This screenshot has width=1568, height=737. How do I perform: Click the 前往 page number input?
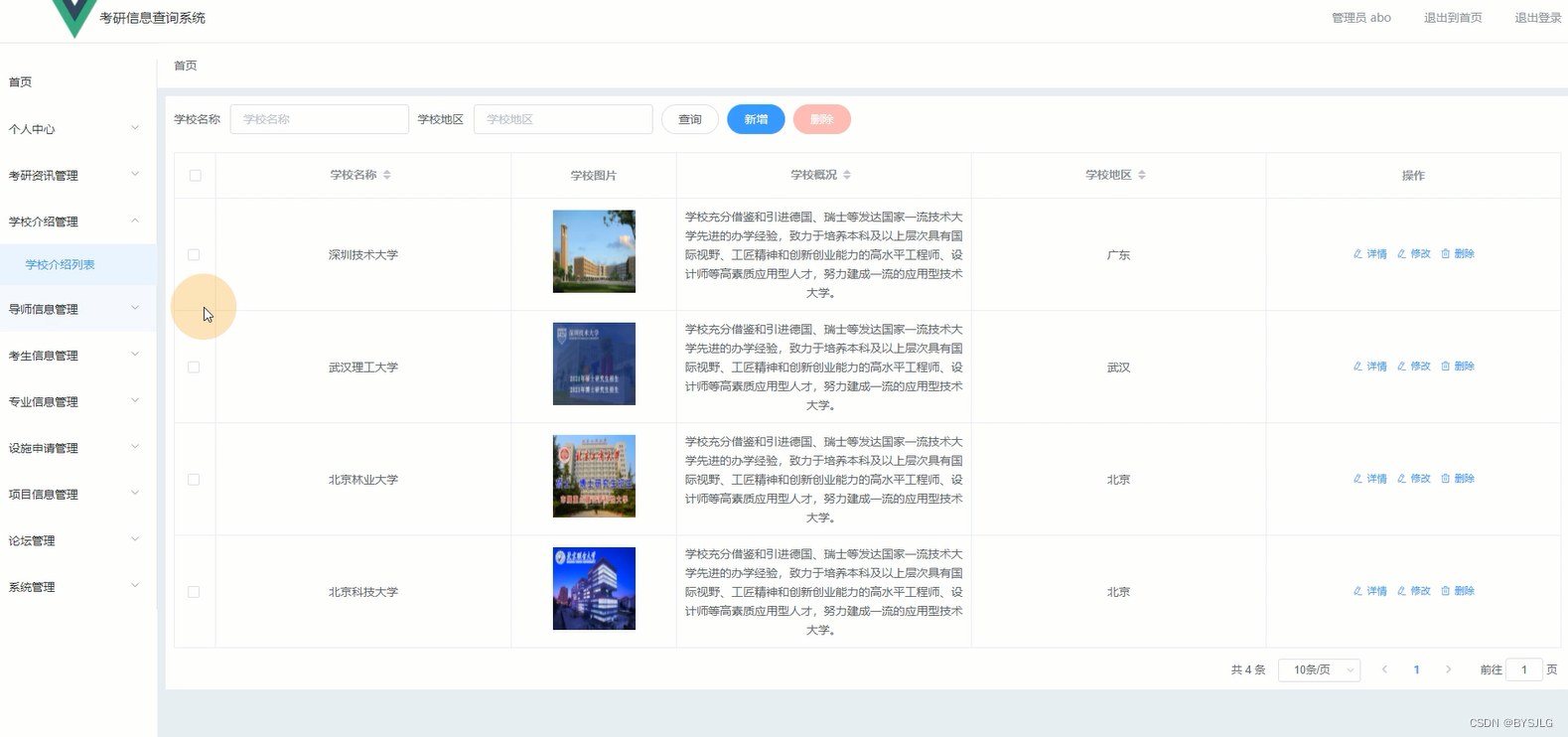(x=1524, y=670)
